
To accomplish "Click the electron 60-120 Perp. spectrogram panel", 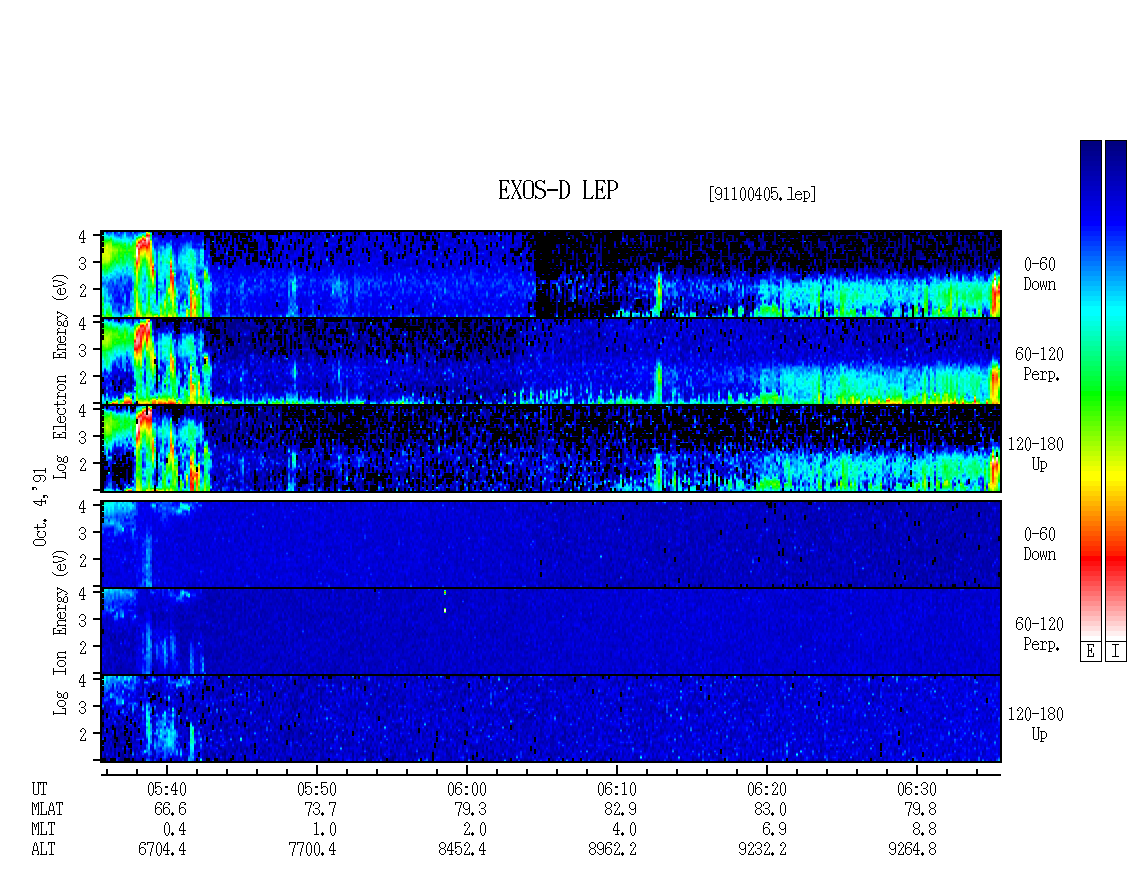I will click(551, 361).
